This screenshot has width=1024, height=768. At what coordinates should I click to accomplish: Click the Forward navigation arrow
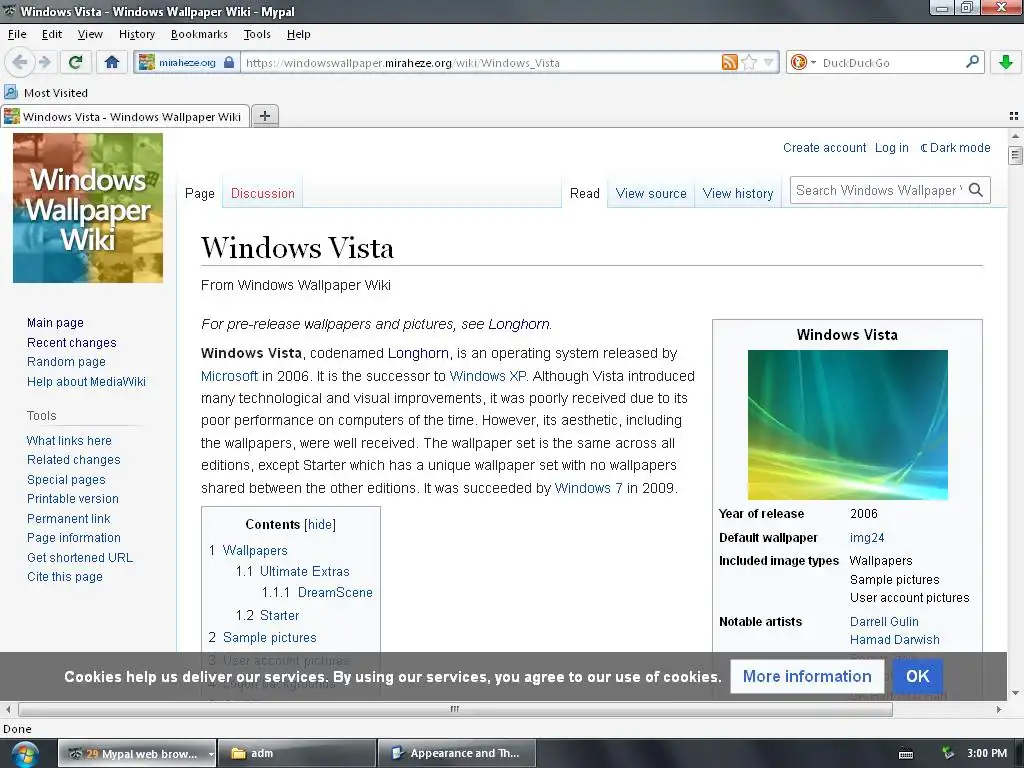(44, 62)
